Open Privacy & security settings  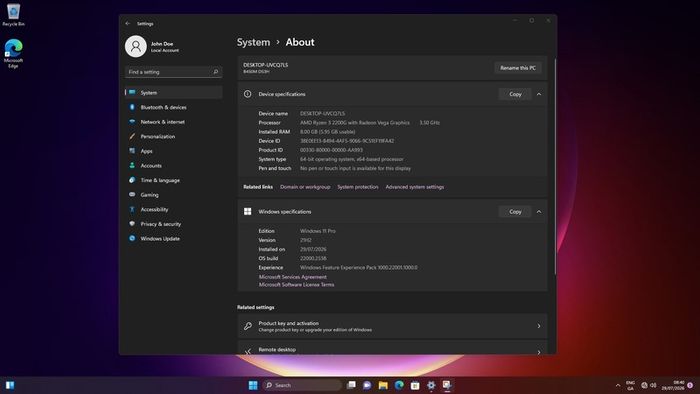coord(173,224)
